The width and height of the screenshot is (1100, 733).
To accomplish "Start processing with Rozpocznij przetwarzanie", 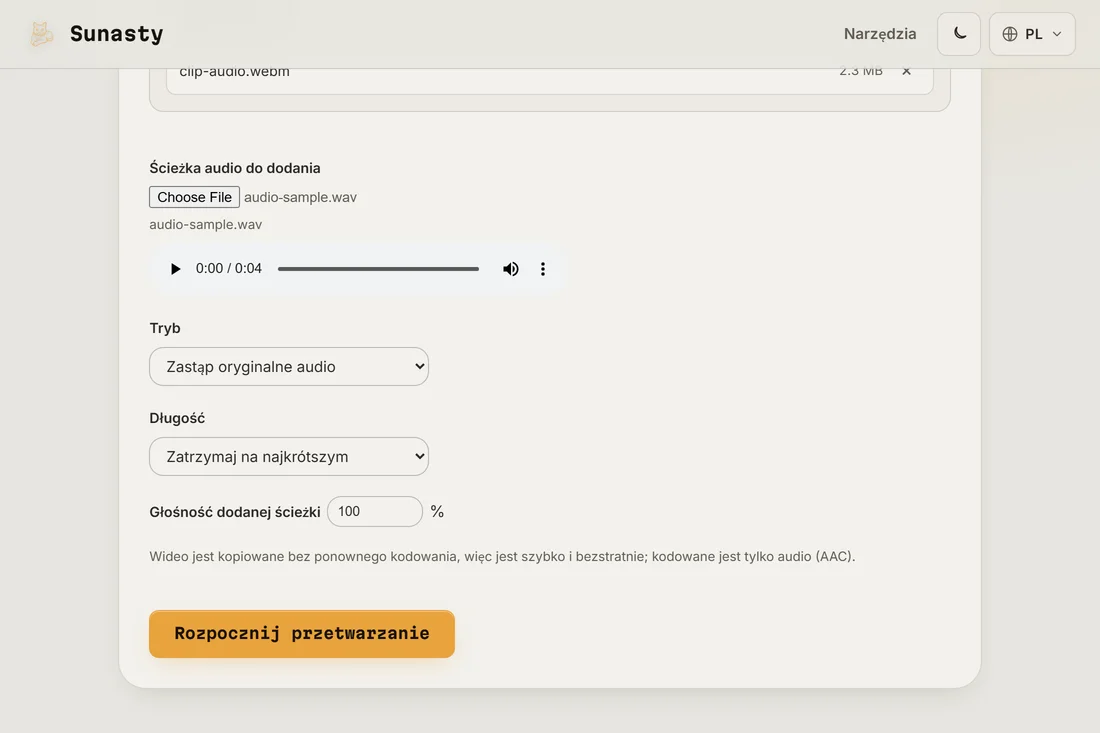I will (302, 633).
